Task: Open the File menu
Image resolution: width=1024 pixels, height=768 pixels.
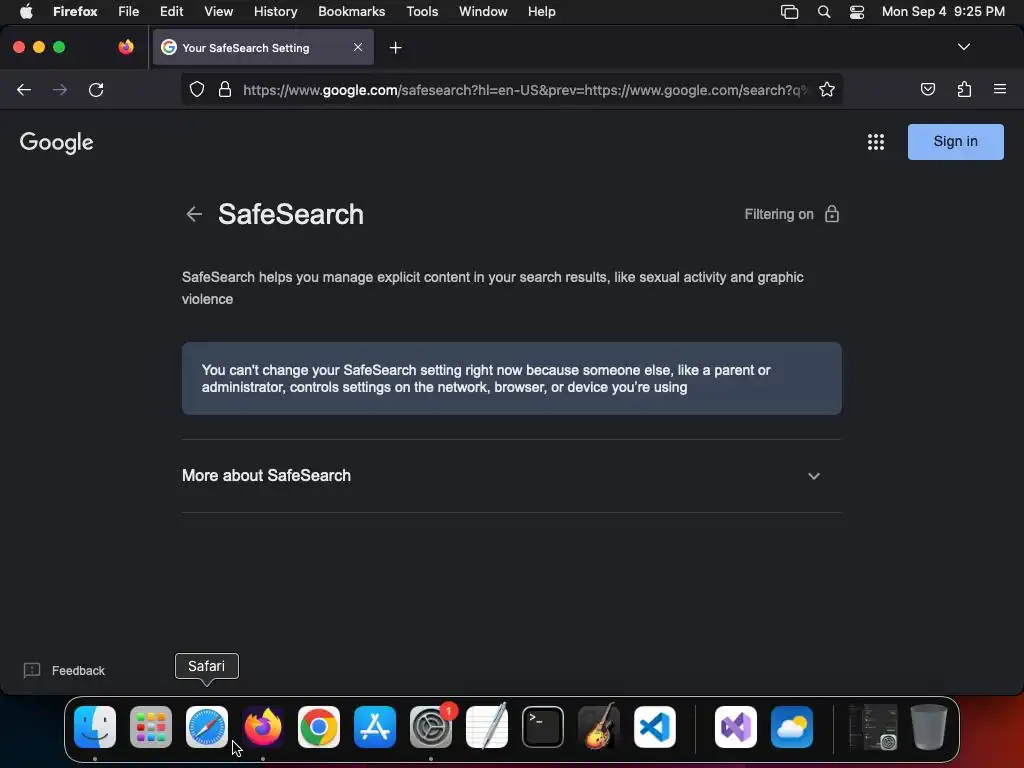Action: coord(129,12)
